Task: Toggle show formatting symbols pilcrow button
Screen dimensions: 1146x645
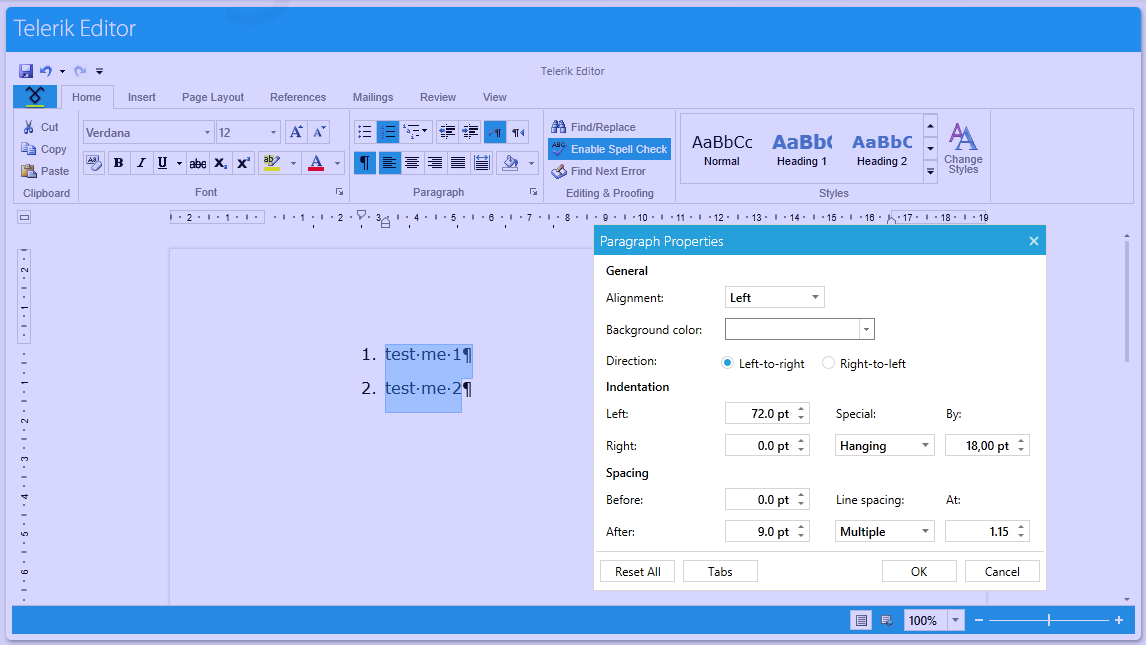Action: coord(365,163)
